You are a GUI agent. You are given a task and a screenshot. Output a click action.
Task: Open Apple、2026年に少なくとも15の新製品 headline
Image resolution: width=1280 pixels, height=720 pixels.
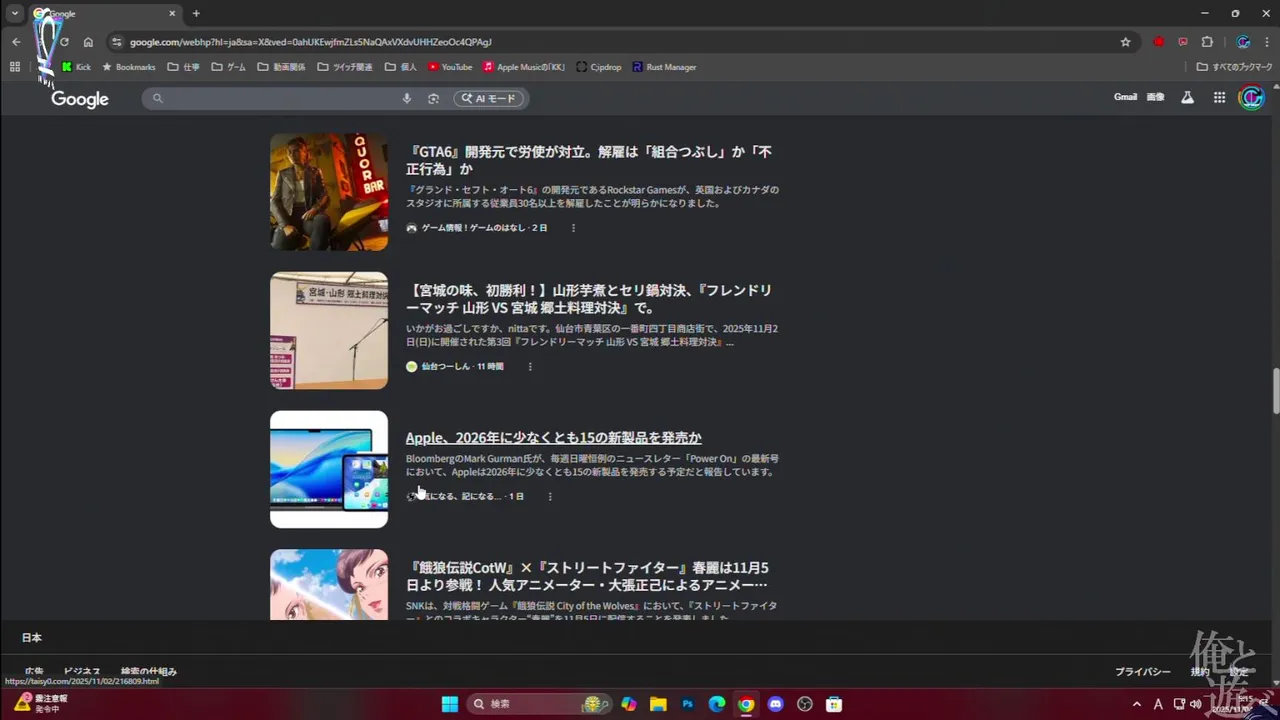click(x=553, y=437)
